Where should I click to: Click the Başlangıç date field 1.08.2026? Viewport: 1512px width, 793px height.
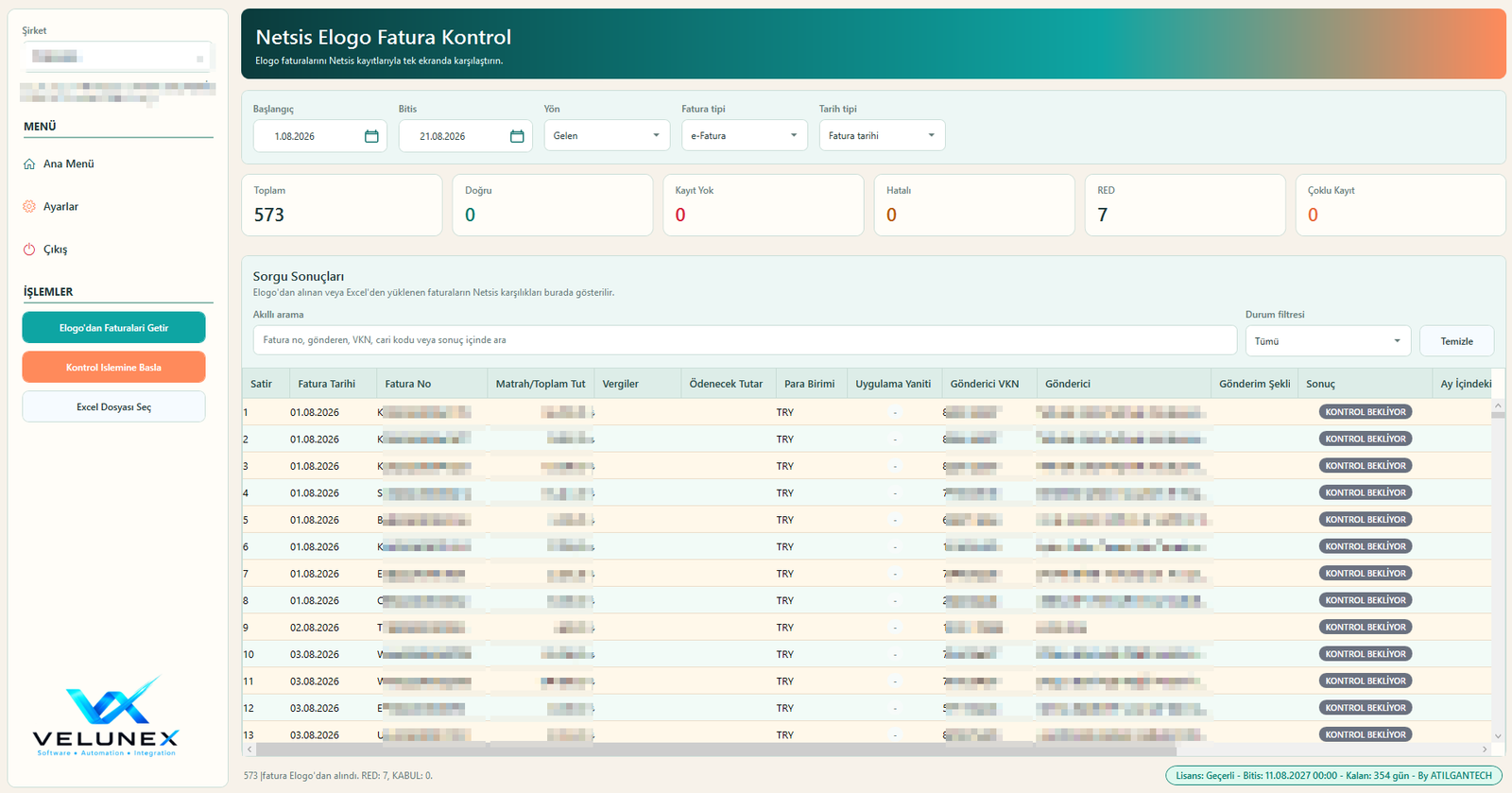319,136
